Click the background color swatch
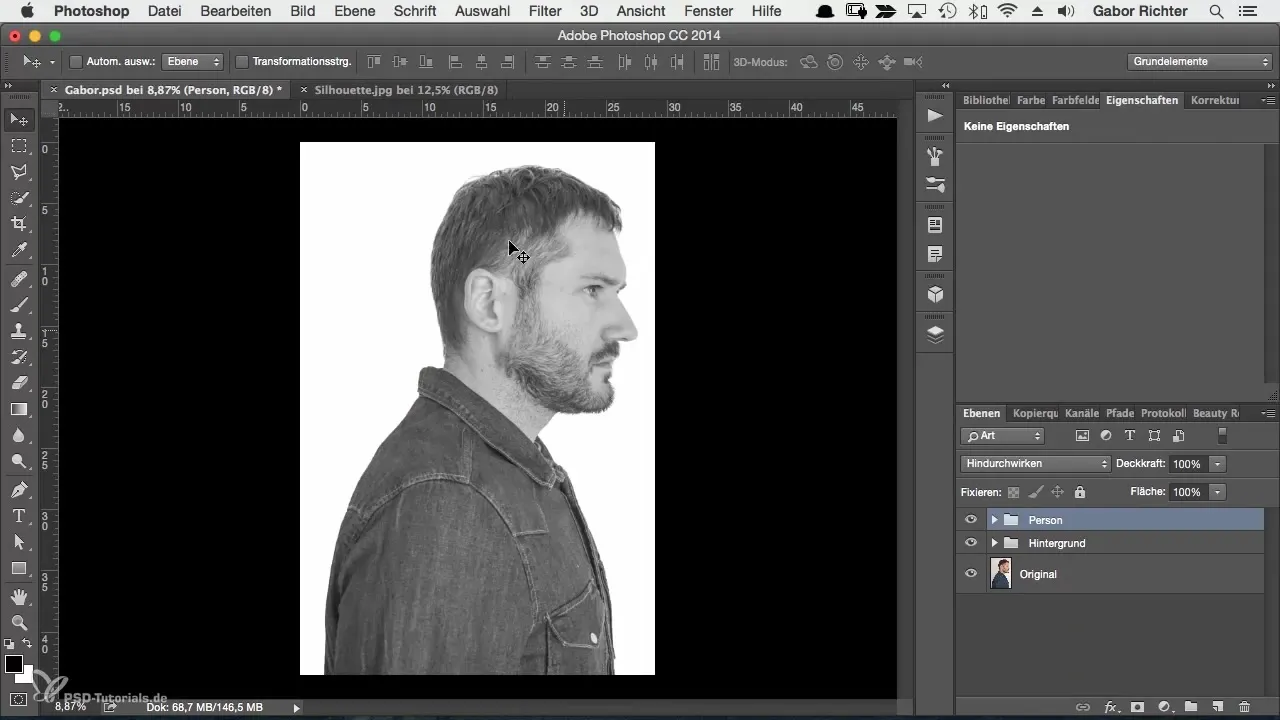The width and height of the screenshot is (1280, 720). click(x=26, y=675)
